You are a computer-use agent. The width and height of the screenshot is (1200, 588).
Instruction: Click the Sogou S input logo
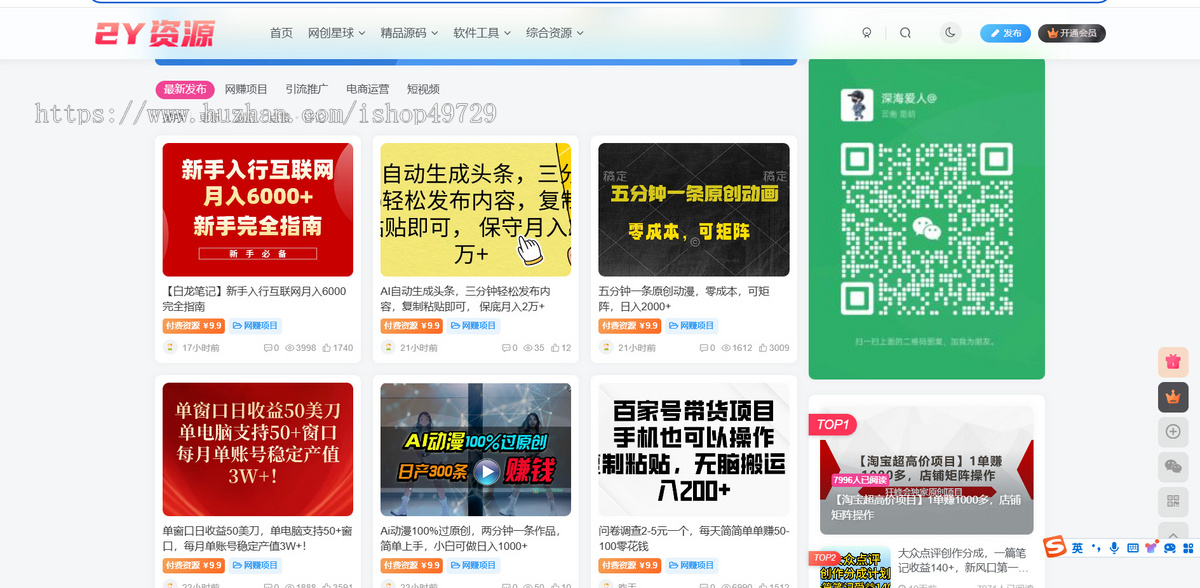[1055, 548]
